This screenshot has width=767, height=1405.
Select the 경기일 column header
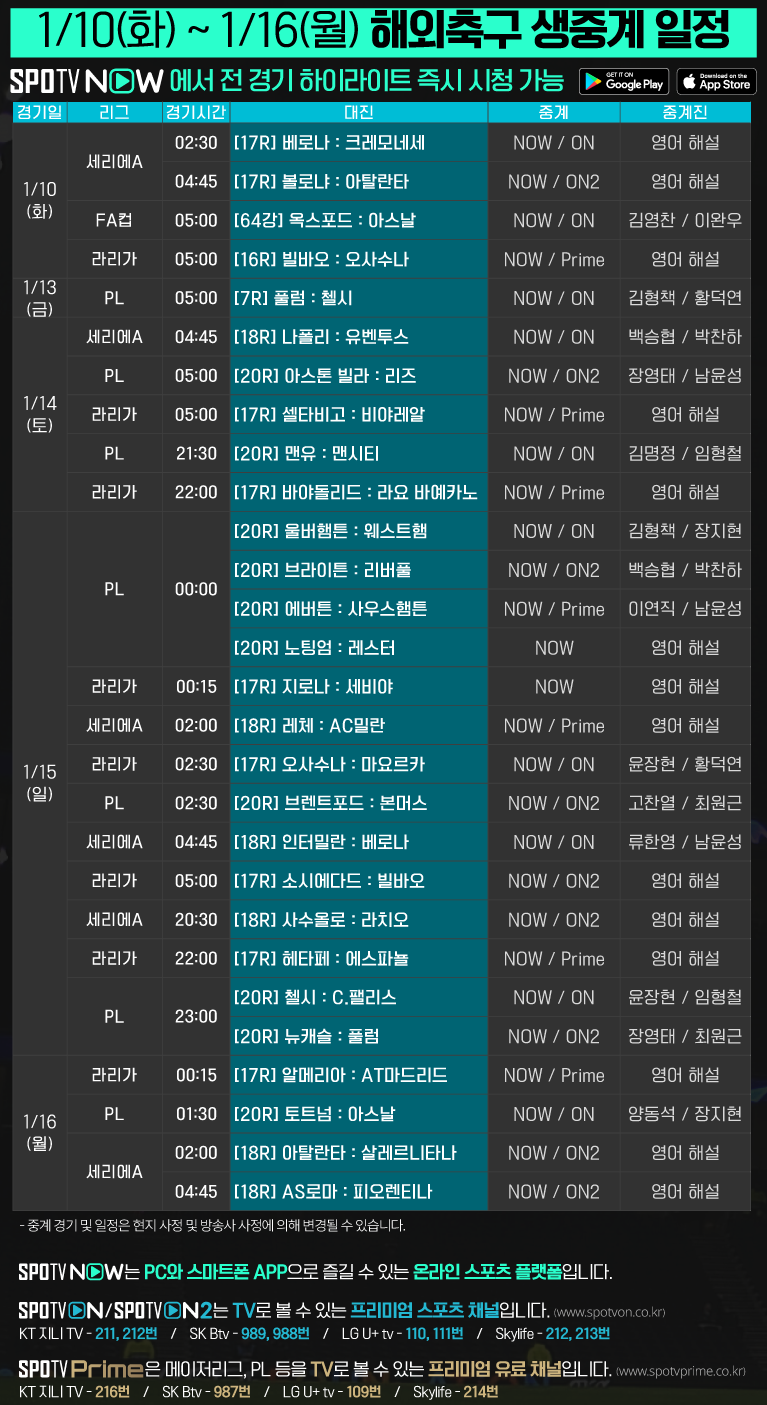(40, 112)
